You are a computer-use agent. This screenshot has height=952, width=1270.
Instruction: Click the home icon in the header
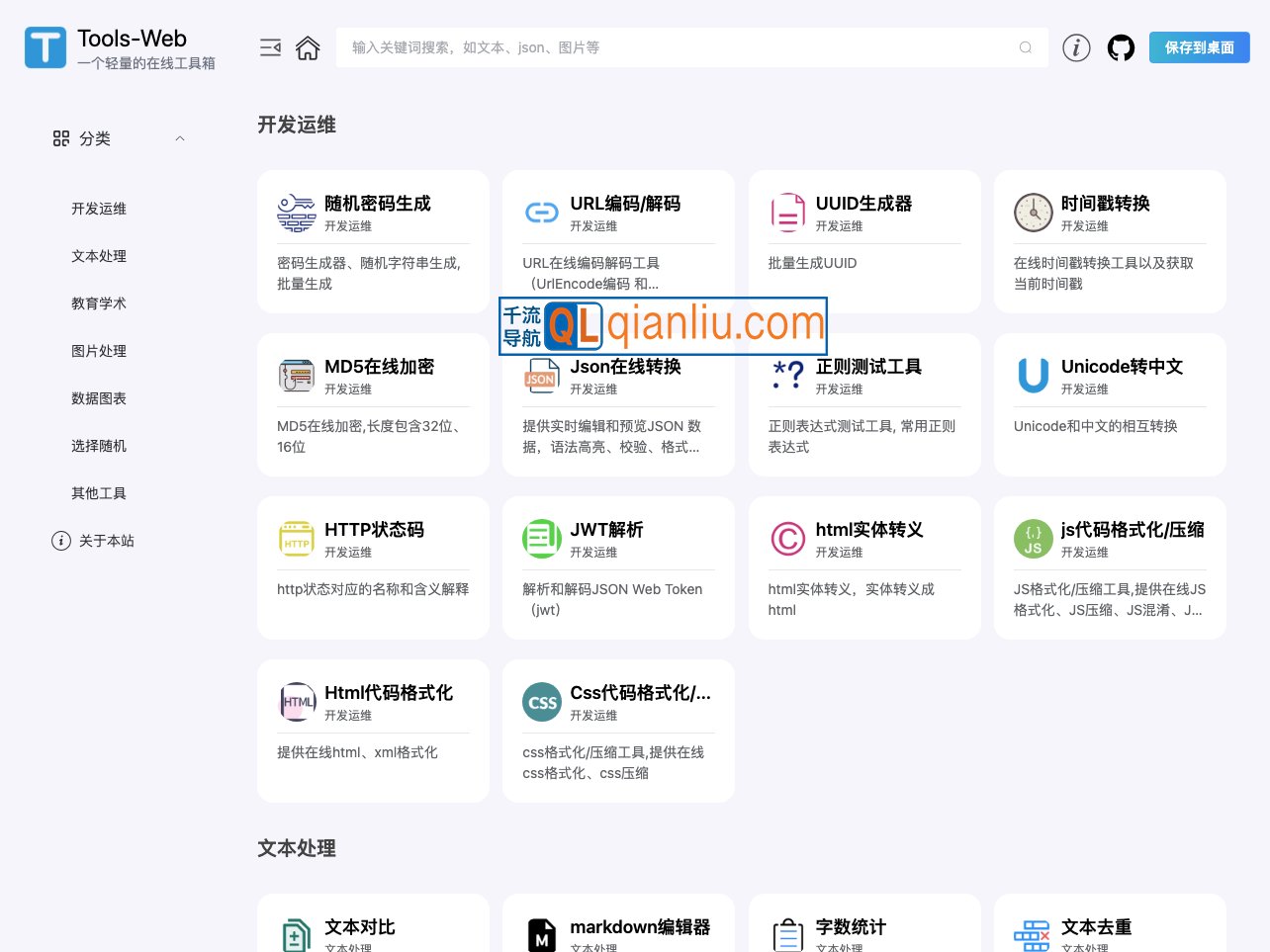click(x=308, y=47)
